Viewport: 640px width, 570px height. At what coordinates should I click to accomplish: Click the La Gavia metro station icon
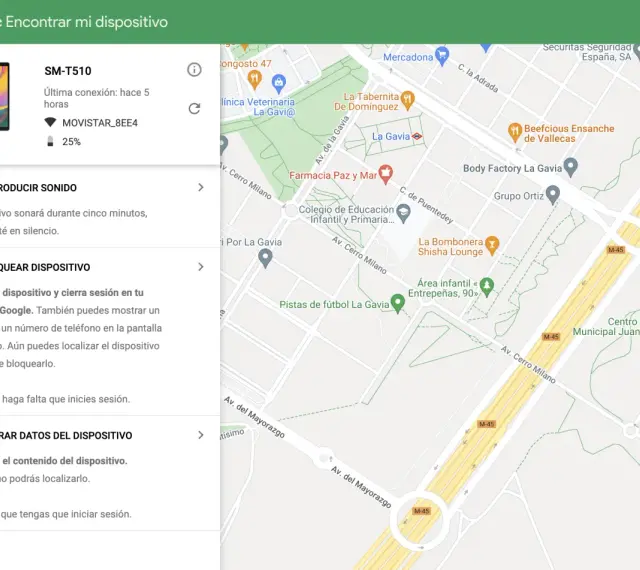(x=417, y=136)
